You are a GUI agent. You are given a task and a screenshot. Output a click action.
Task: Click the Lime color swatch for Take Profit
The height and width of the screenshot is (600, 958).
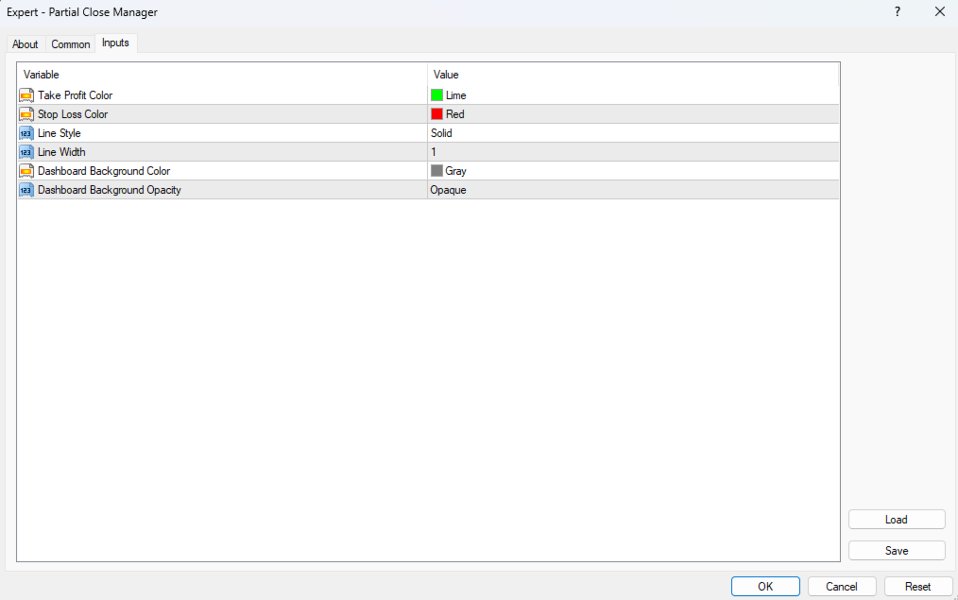(x=439, y=94)
